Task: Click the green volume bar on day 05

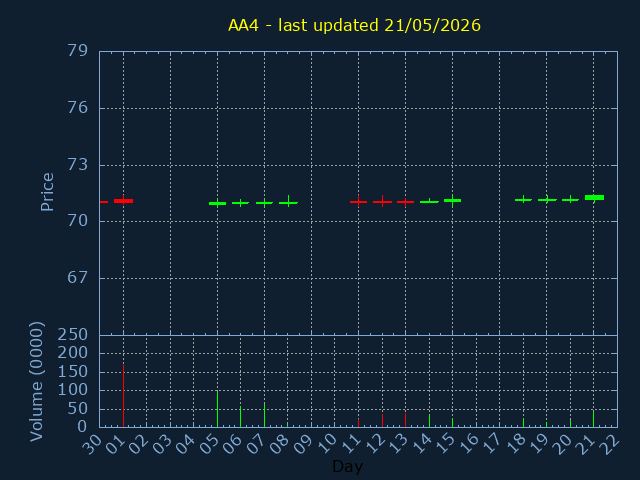Action: [x=217, y=409]
